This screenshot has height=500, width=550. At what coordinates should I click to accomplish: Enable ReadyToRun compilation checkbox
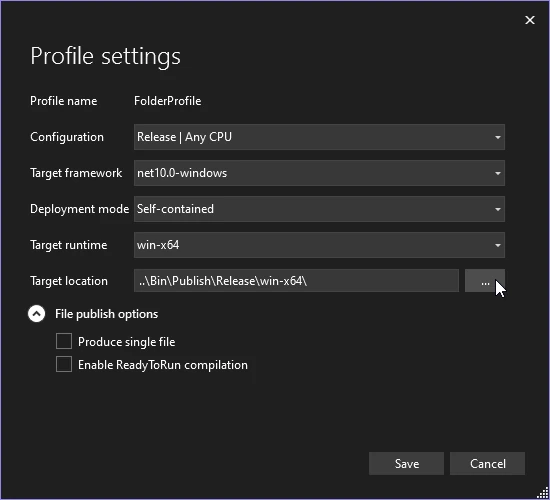(x=64, y=364)
